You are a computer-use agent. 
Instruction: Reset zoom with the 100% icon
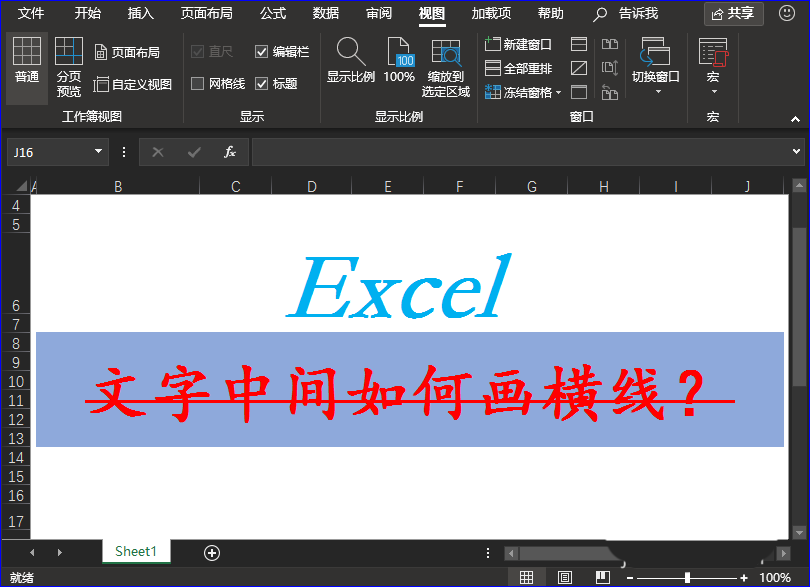point(399,60)
